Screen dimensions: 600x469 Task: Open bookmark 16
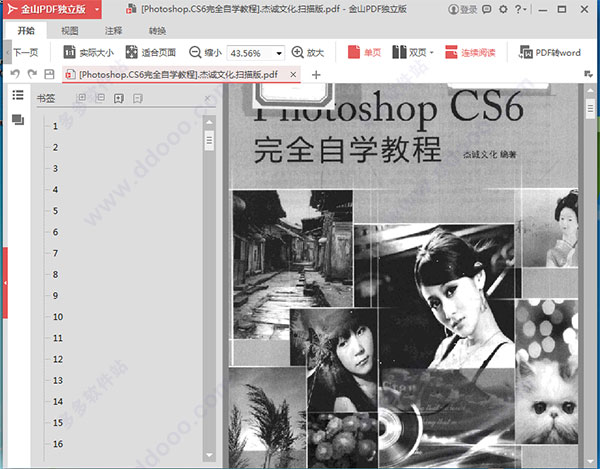pyautogui.click(x=58, y=444)
